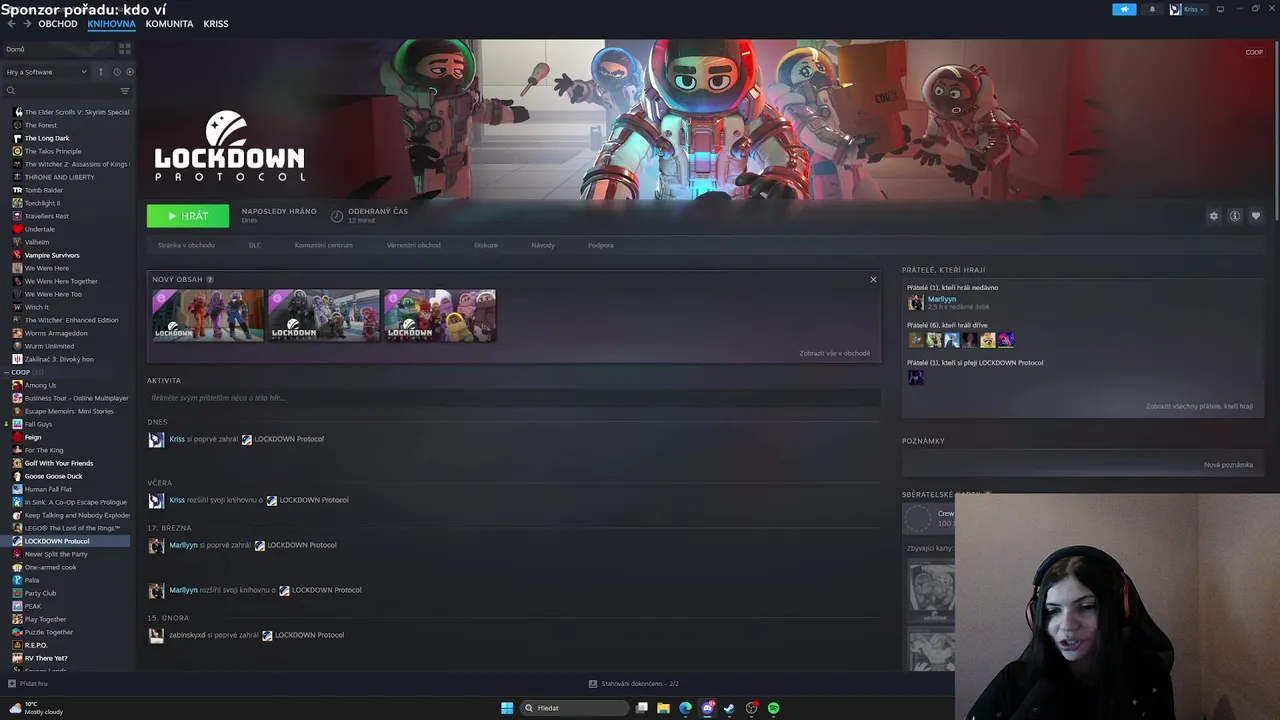Open the DLC tab
1280x720 pixels.
pyautogui.click(x=255, y=245)
